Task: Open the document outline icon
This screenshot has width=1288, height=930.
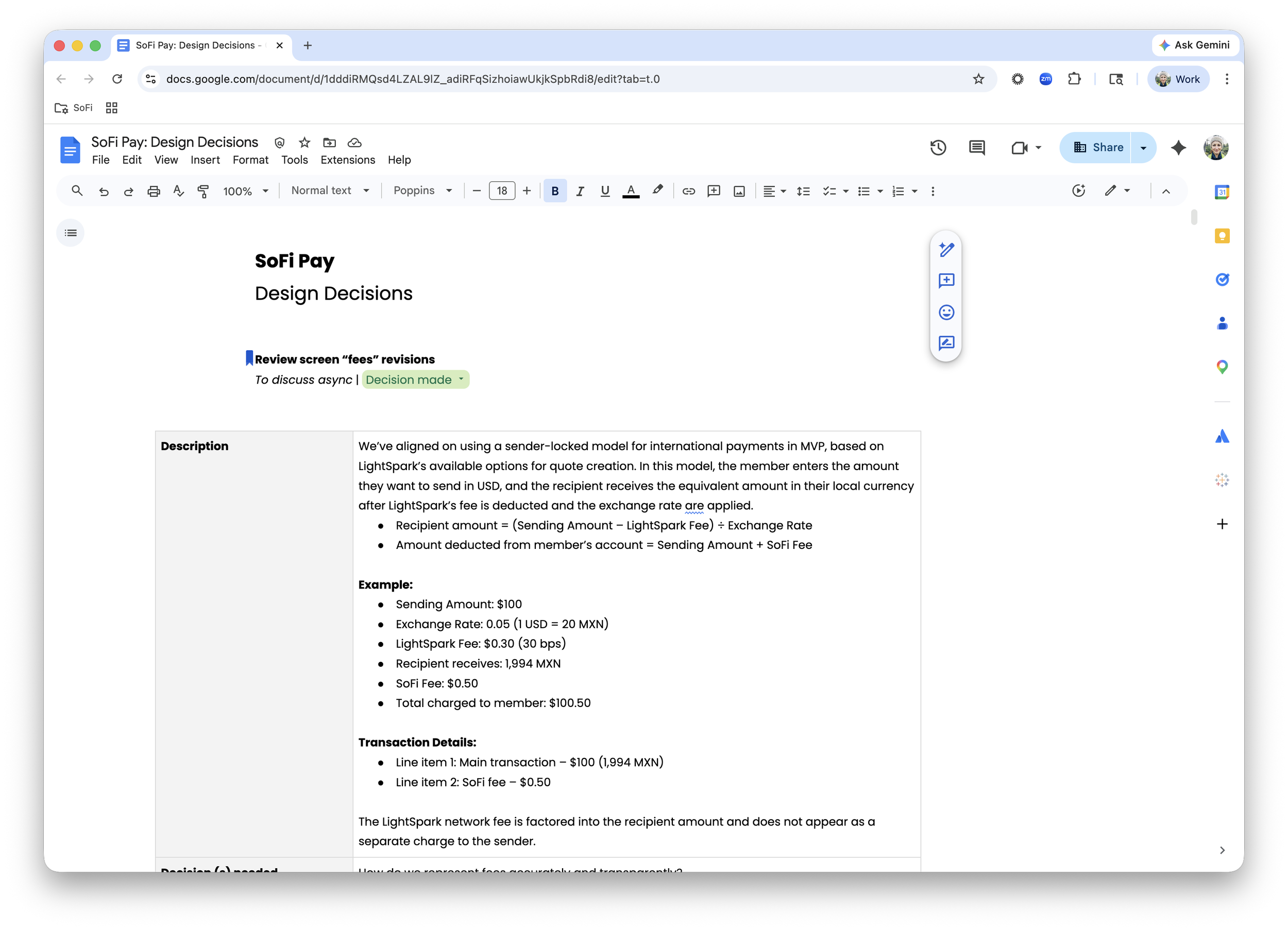Action: click(x=71, y=233)
